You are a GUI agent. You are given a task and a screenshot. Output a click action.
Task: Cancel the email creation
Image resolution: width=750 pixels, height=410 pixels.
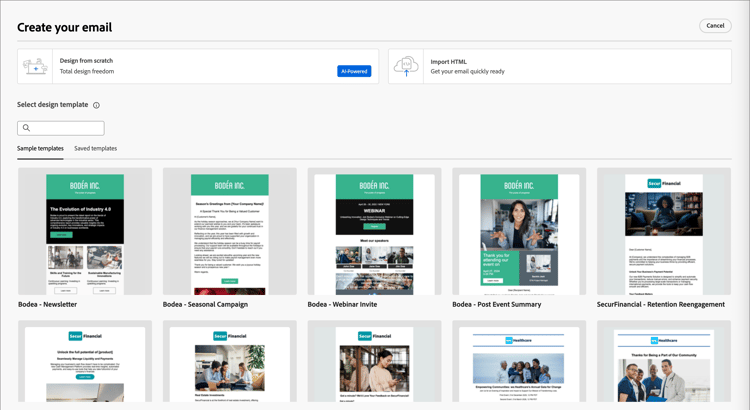(715, 26)
